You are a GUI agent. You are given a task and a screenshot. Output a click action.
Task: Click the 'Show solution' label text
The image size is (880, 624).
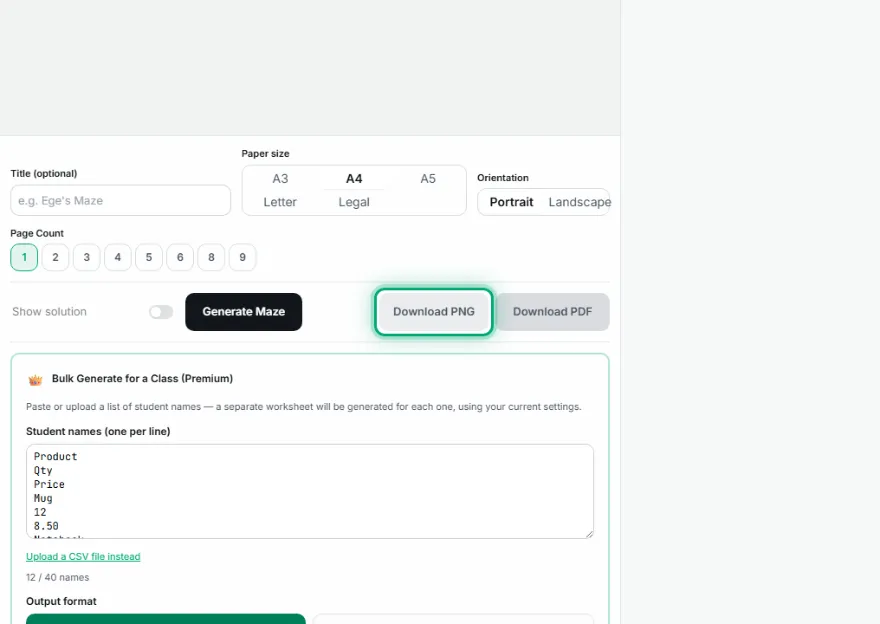(49, 311)
